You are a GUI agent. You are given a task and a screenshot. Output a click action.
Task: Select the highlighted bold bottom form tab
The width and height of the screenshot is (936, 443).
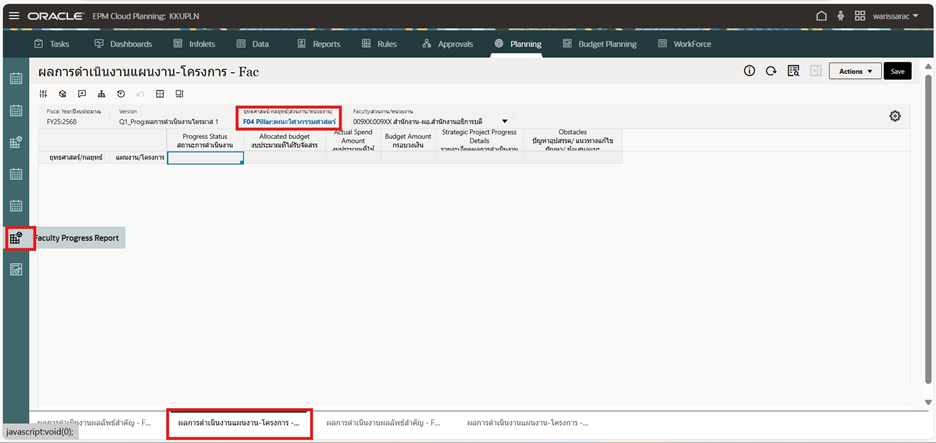coord(239,423)
